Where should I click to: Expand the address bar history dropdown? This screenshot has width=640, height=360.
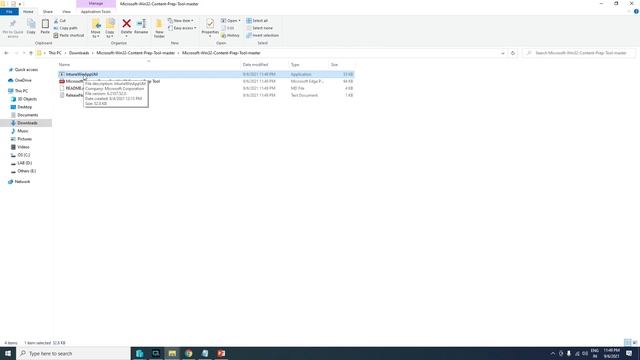click(503, 53)
